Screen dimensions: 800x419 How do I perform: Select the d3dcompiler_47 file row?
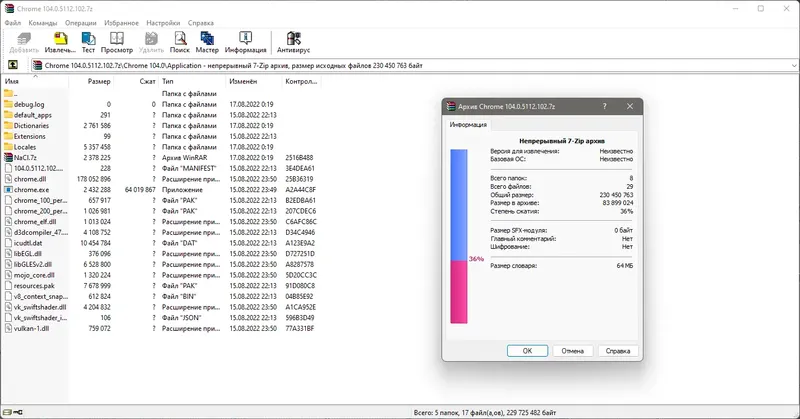pos(161,233)
